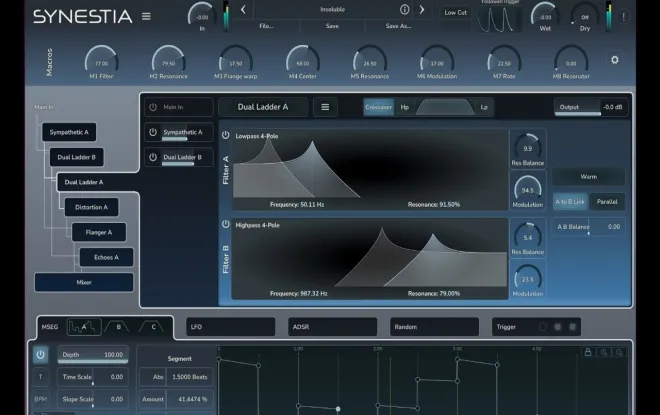Screen dimensions: 660x415
Task: Enable the Crossover button
Action: tap(378, 107)
